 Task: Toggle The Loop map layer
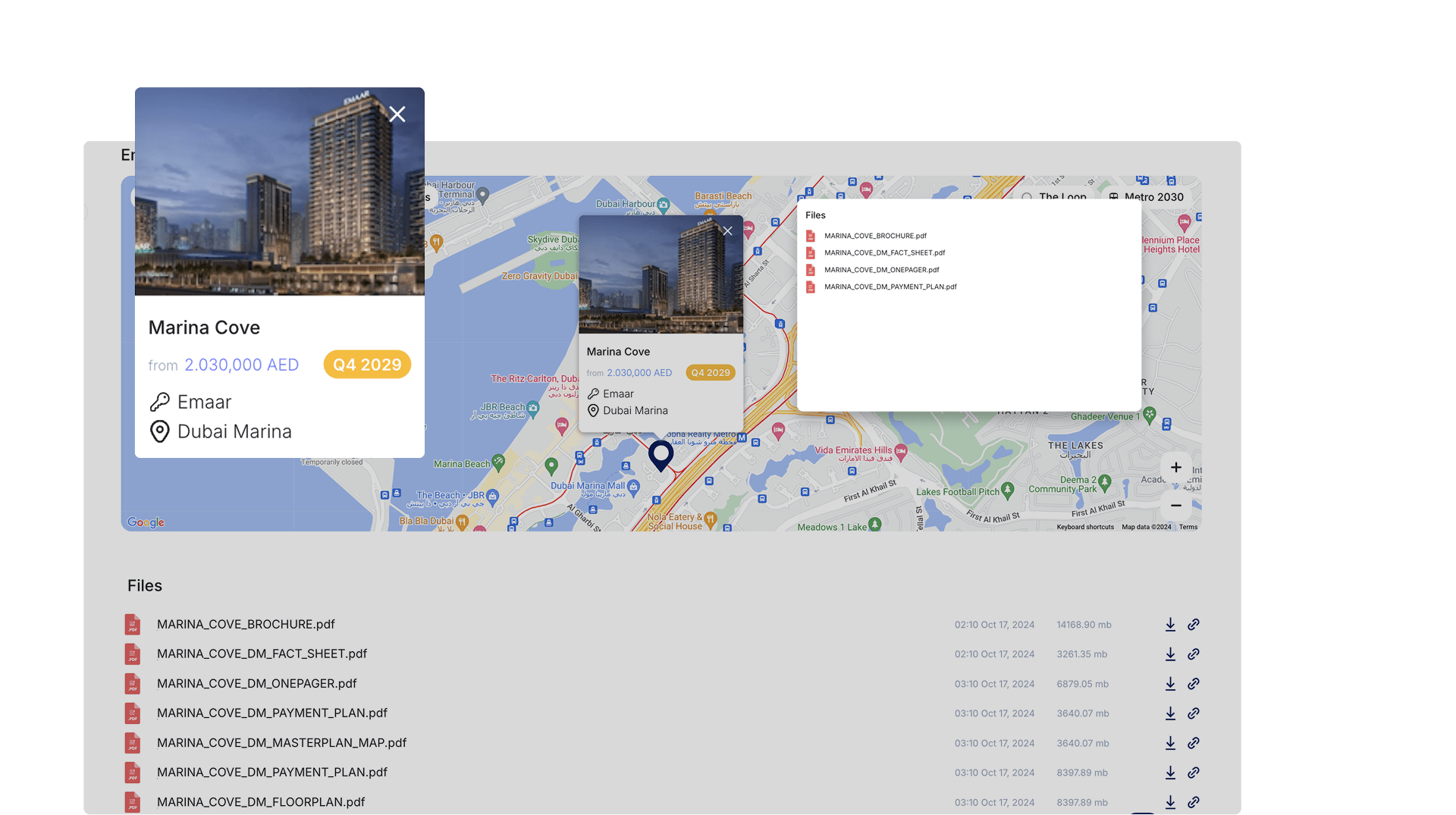(x=1054, y=197)
